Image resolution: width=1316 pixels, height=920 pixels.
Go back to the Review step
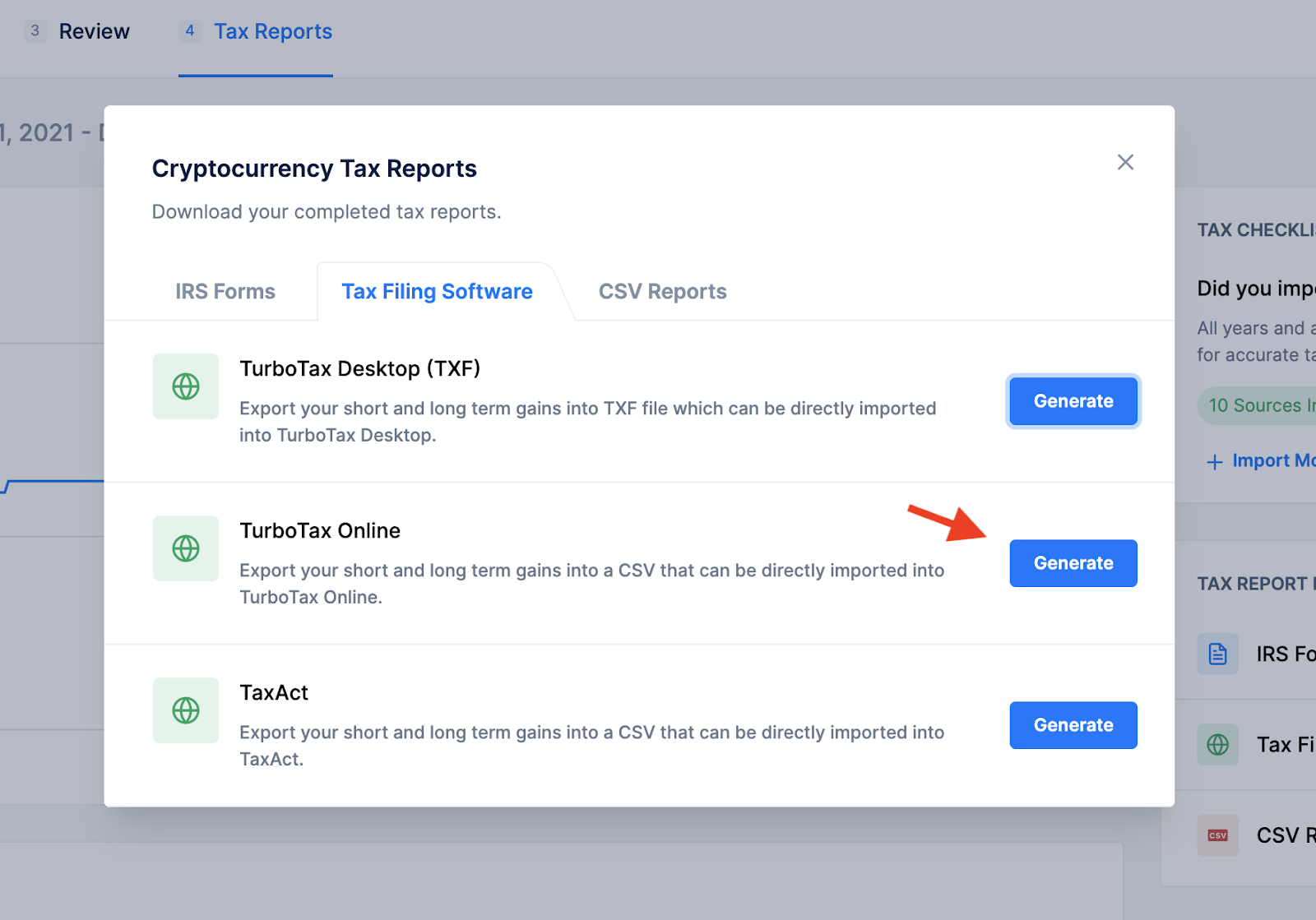[x=94, y=30]
